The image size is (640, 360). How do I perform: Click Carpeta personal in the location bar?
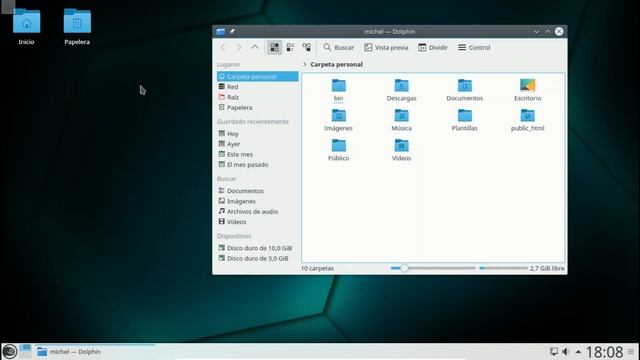[336, 64]
